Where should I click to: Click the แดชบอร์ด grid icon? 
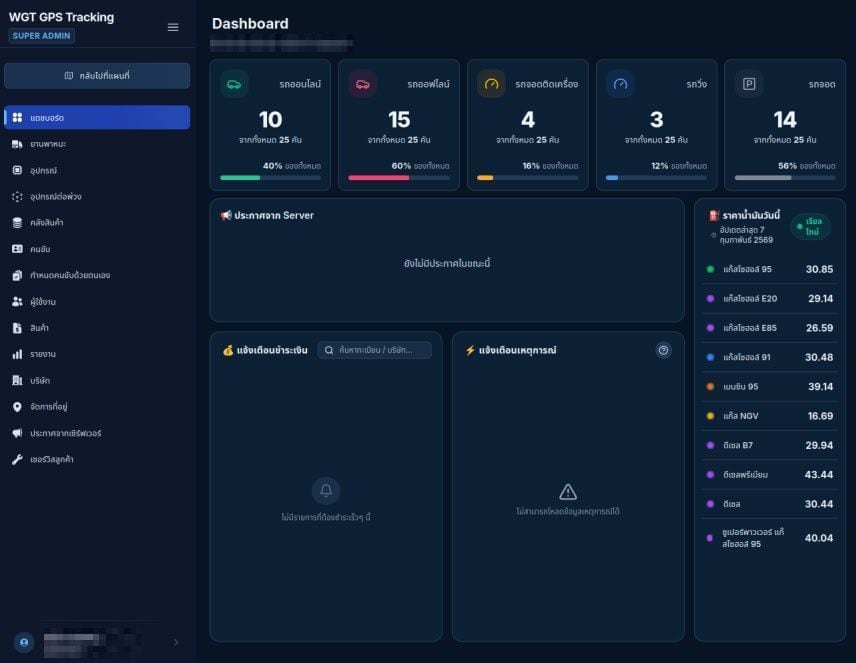click(17, 117)
